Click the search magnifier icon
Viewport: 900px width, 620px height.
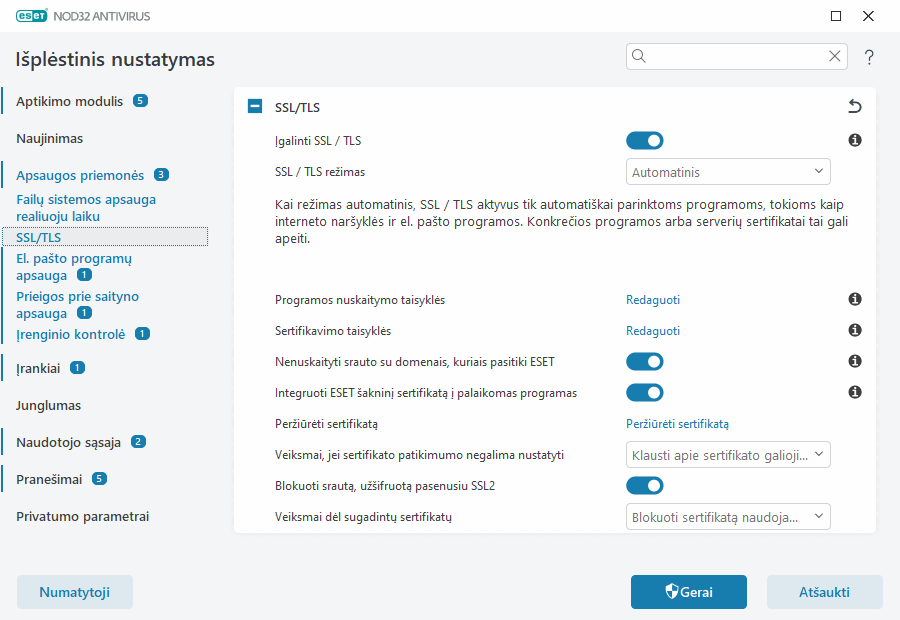tap(638, 56)
